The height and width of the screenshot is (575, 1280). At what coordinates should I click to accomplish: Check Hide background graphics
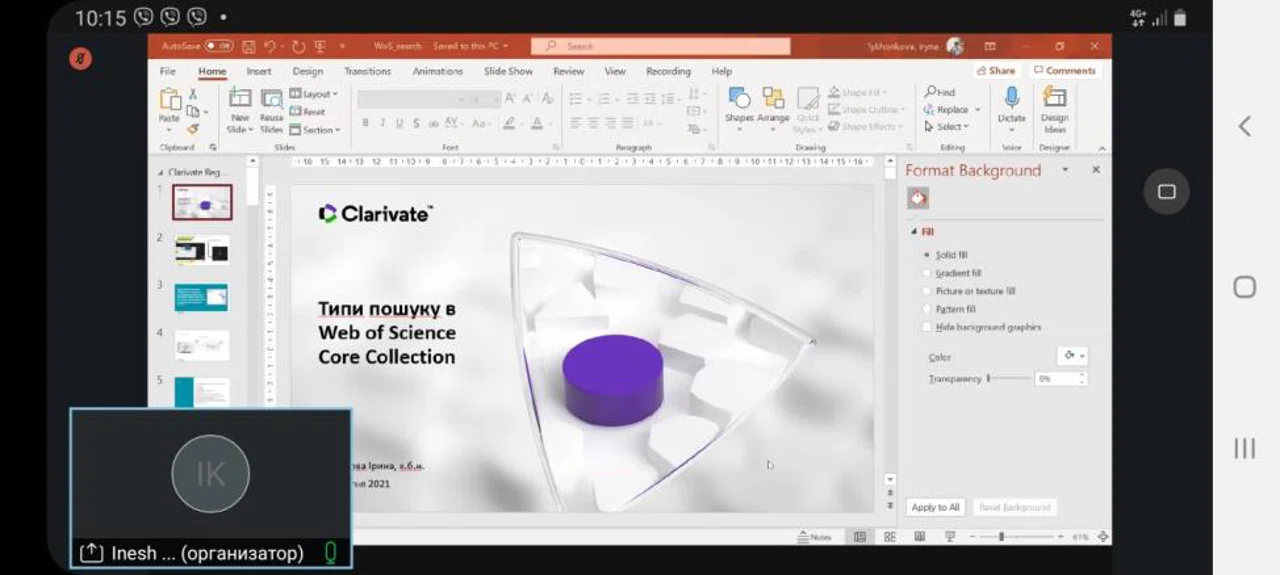tap(927, 327)
